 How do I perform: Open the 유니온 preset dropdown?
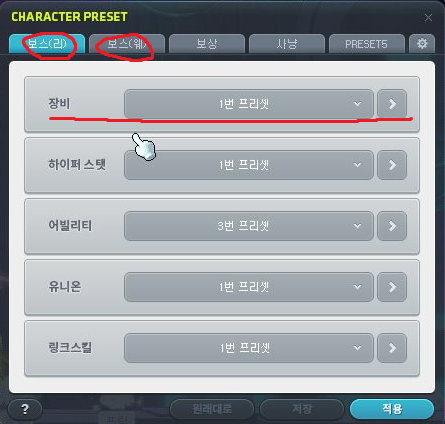coord(249,287)
